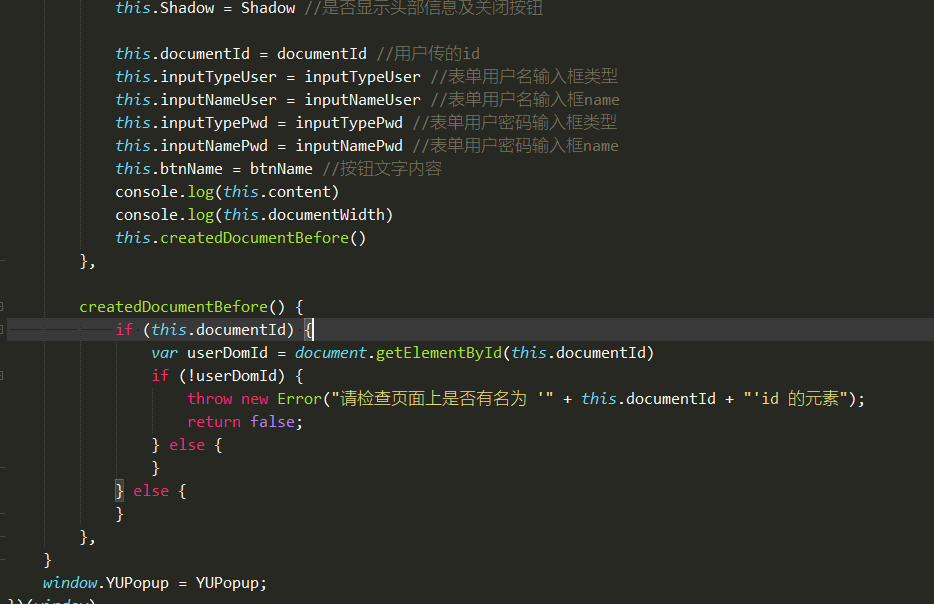Image resolution: width=934 pixels, height=604 pixels.
Task: Click 'this.documentId' in the 'if (this.documentId)' condition
Action: coord(218,330)
